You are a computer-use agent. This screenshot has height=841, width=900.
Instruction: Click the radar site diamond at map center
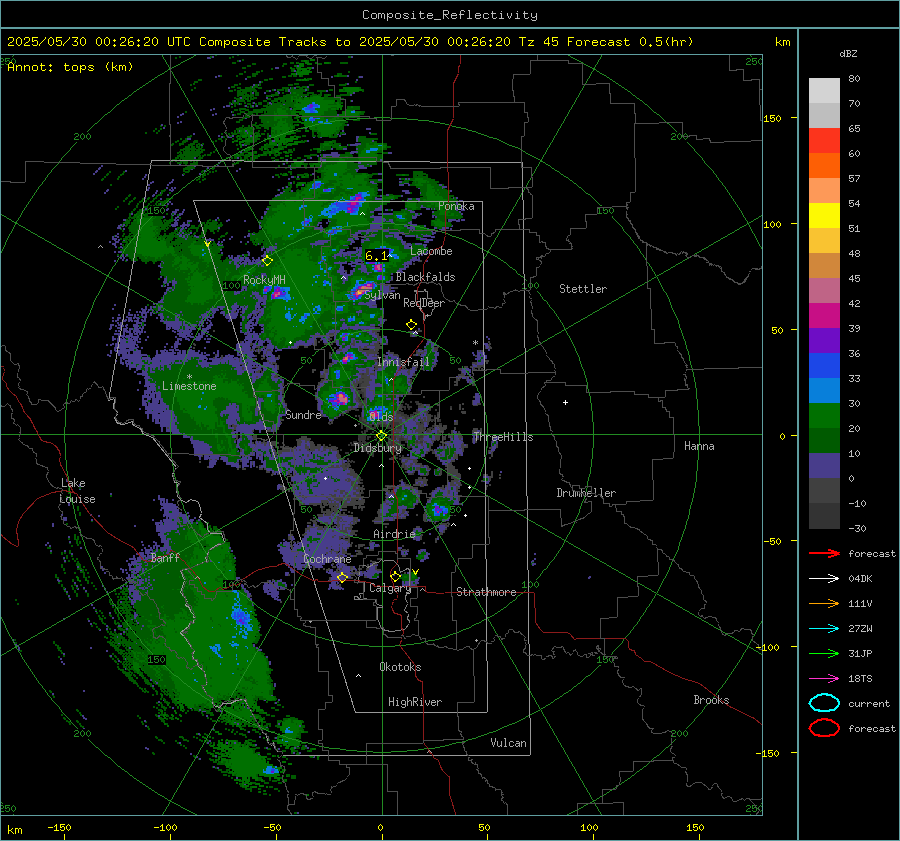tap(381, 436)
